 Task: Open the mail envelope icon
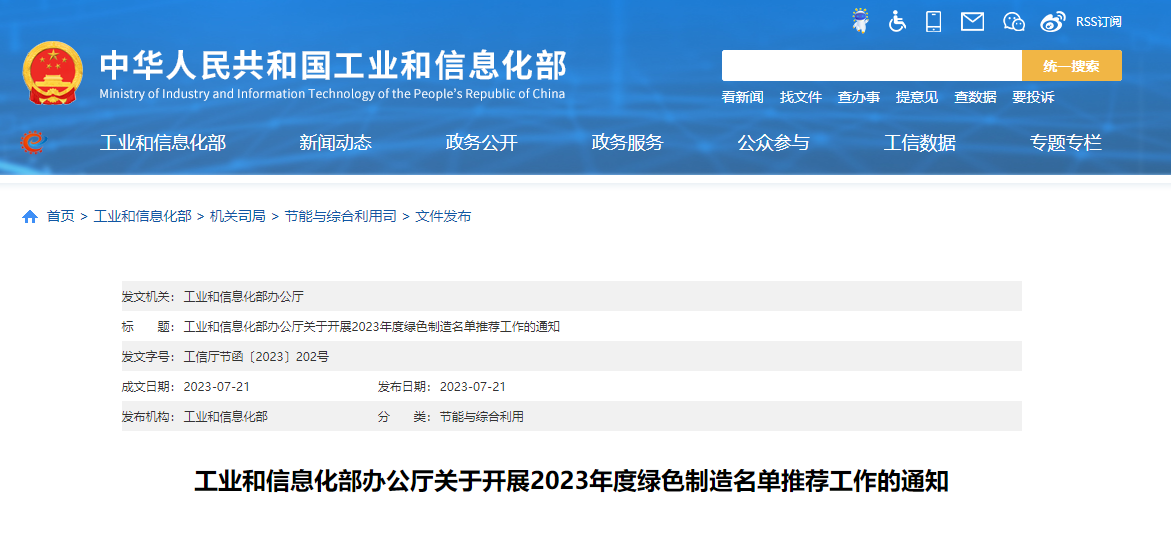[x=972, y=22]
